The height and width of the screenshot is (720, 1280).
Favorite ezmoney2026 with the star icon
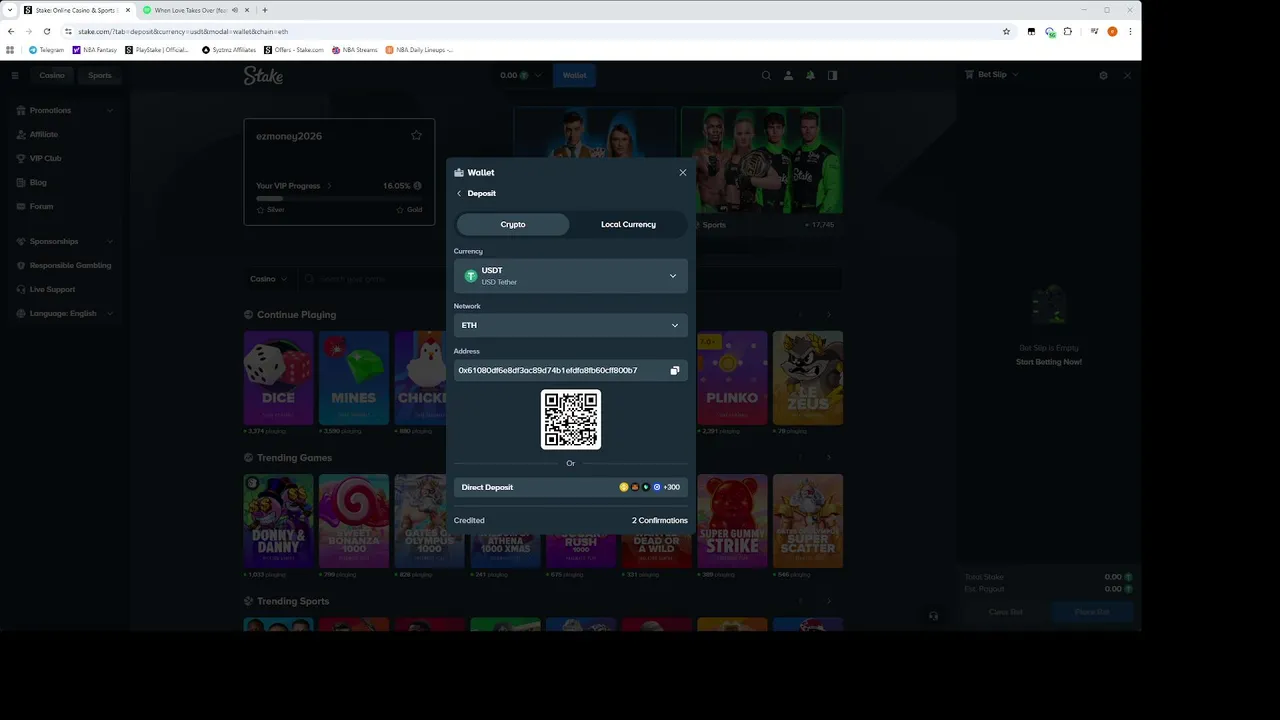click(416, 136)
